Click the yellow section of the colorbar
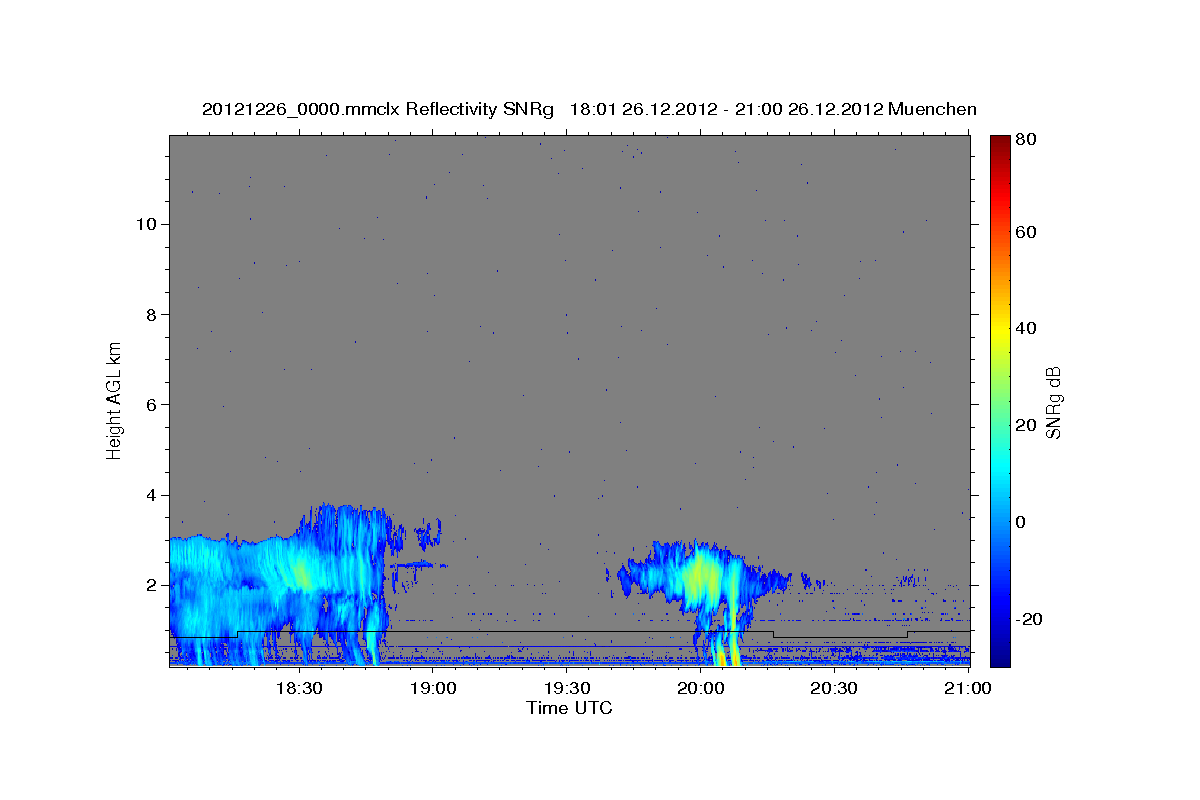This screenshot has height=800, width=1200. coord(1000,330)
